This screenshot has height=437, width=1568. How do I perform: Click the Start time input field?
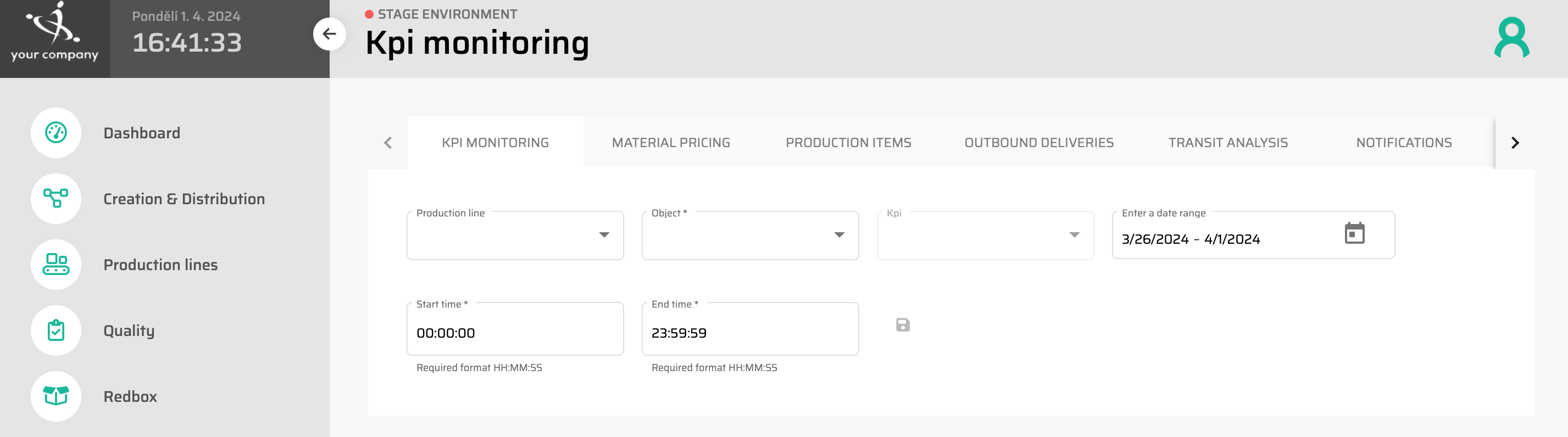coord(515,332)
